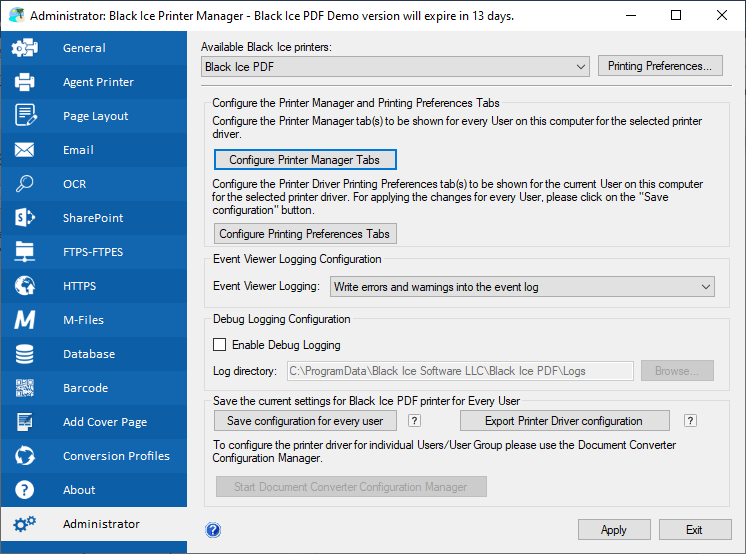This screenshot has height=554, width=746.
Task: Open the Agent Printer icon in sidebar
Action: click(x=24, y=82)
